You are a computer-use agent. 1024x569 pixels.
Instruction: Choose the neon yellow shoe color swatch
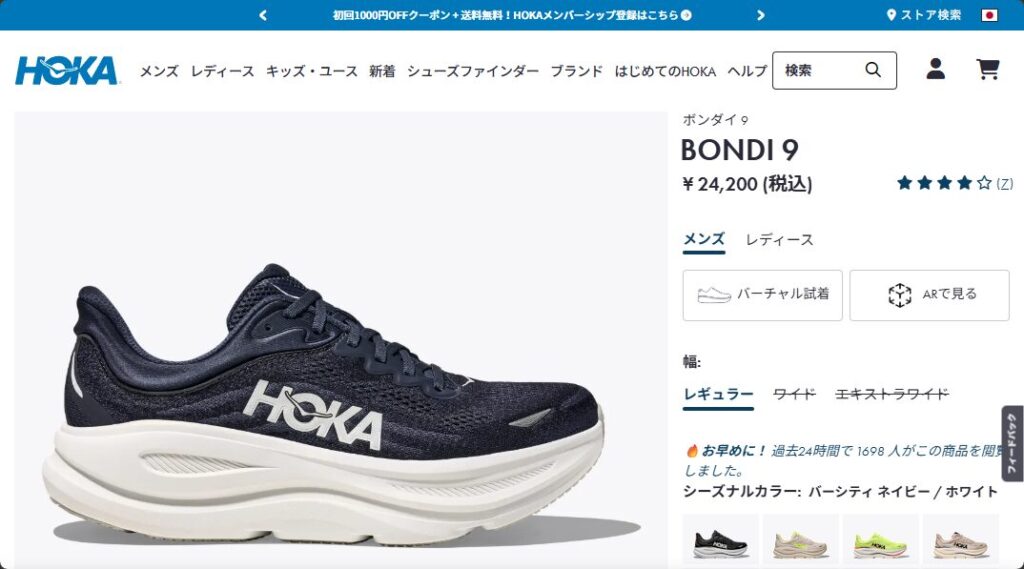(x=880, y=542)
